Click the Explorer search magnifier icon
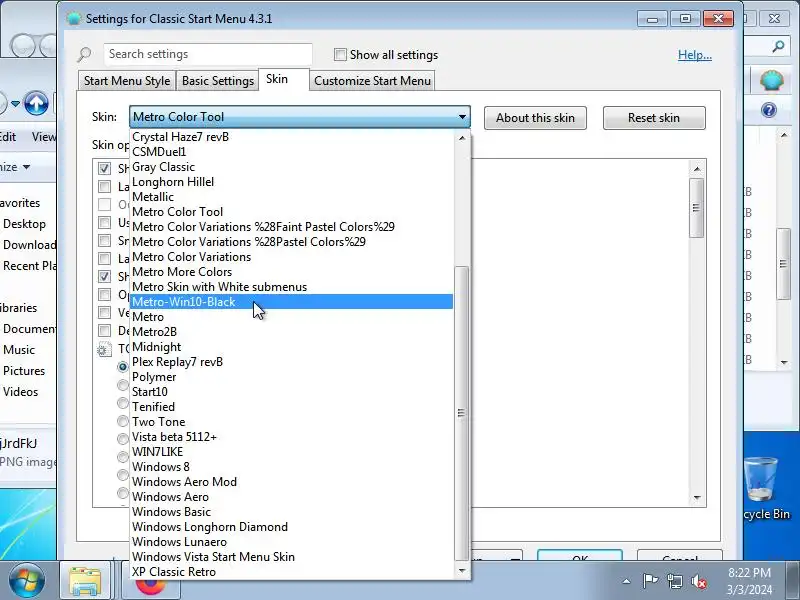Screen dimensions: 800x600 779,47
